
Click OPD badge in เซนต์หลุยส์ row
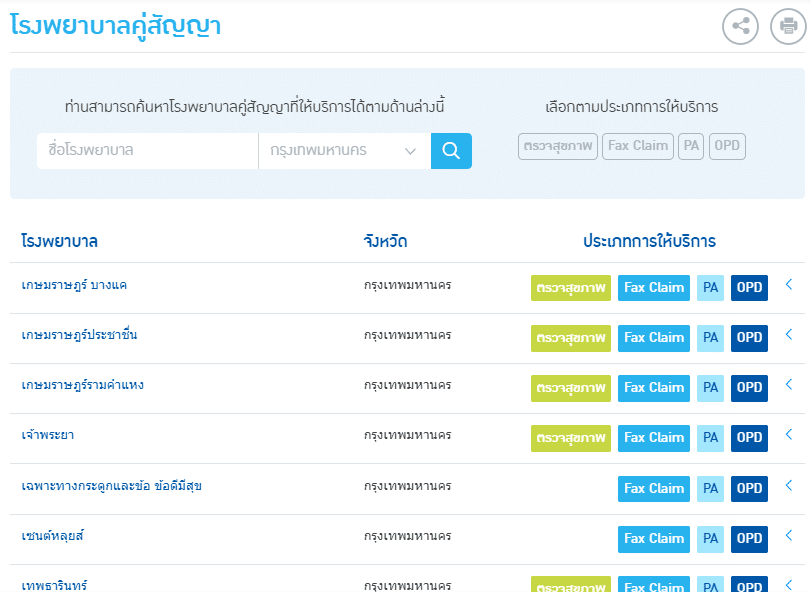749,539
